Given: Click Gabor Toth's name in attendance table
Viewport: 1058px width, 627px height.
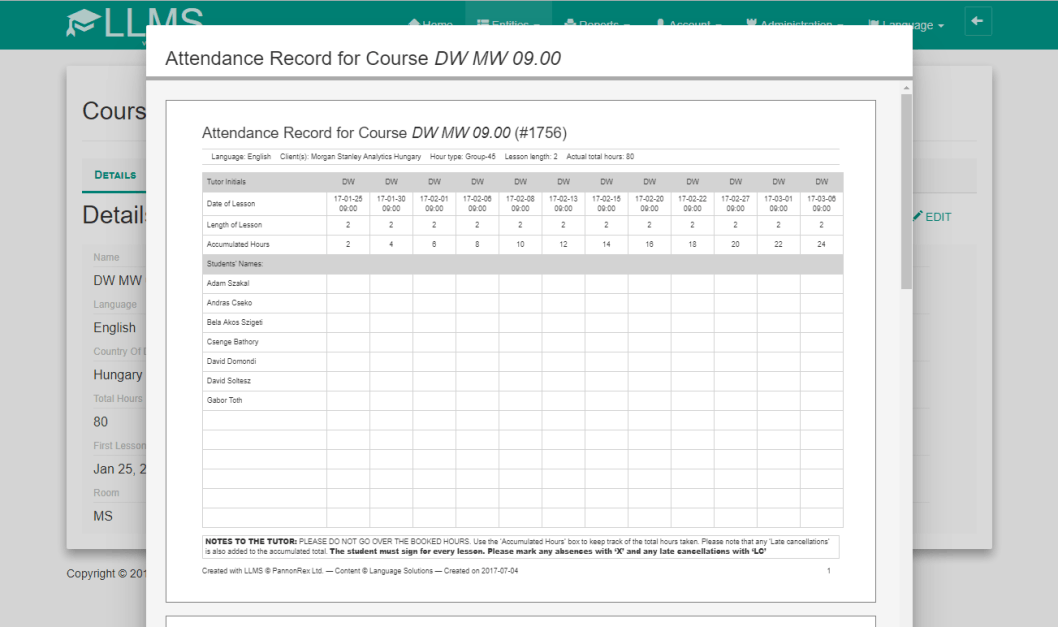Looking at the screenshot, I should coord(224,400).
